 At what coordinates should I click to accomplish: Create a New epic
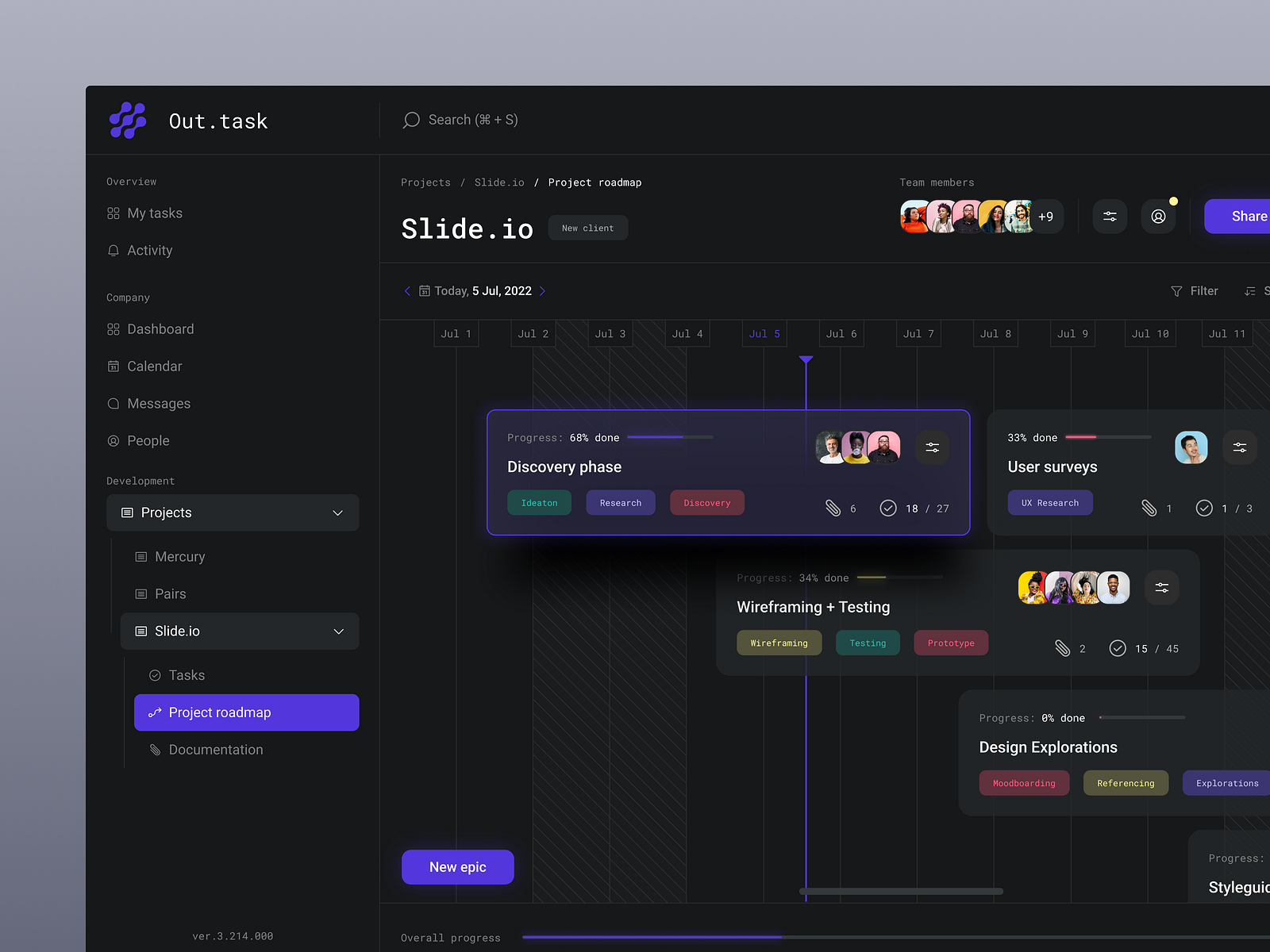pyautogui.click(x=457, y=866)
